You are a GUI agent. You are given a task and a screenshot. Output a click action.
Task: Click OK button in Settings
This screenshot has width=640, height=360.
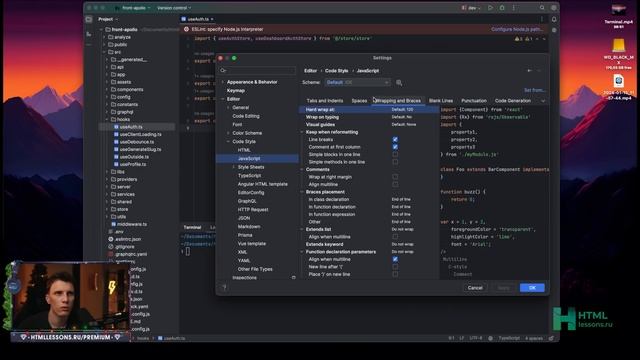point(532,288)
